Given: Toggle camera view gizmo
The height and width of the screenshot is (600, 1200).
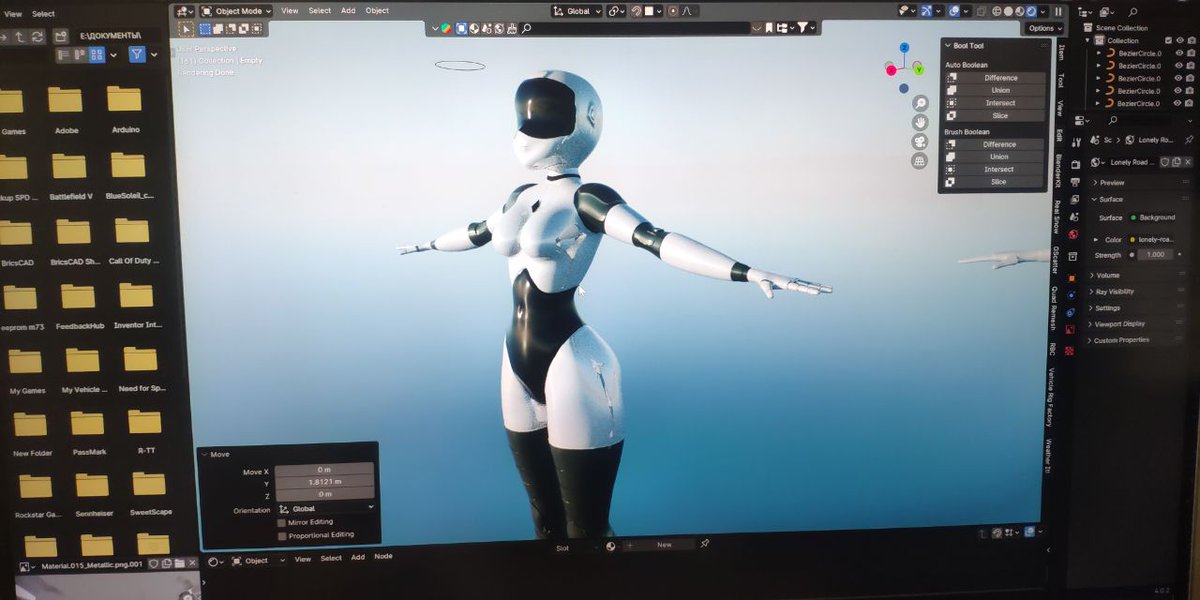Looking at the screenshot, I should (920, 141).
